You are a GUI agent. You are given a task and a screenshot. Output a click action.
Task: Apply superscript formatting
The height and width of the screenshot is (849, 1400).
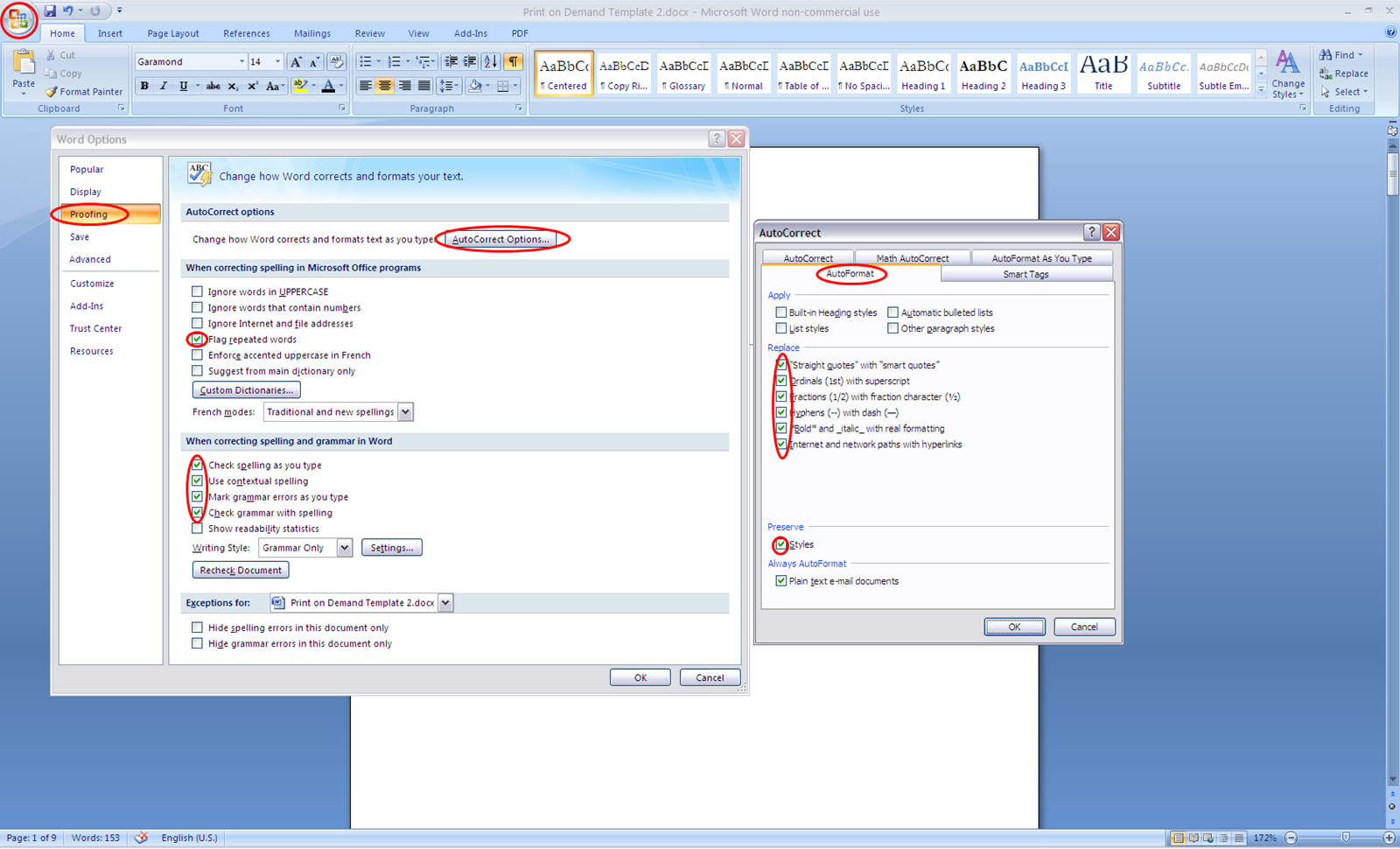click(x=252, y=85)
